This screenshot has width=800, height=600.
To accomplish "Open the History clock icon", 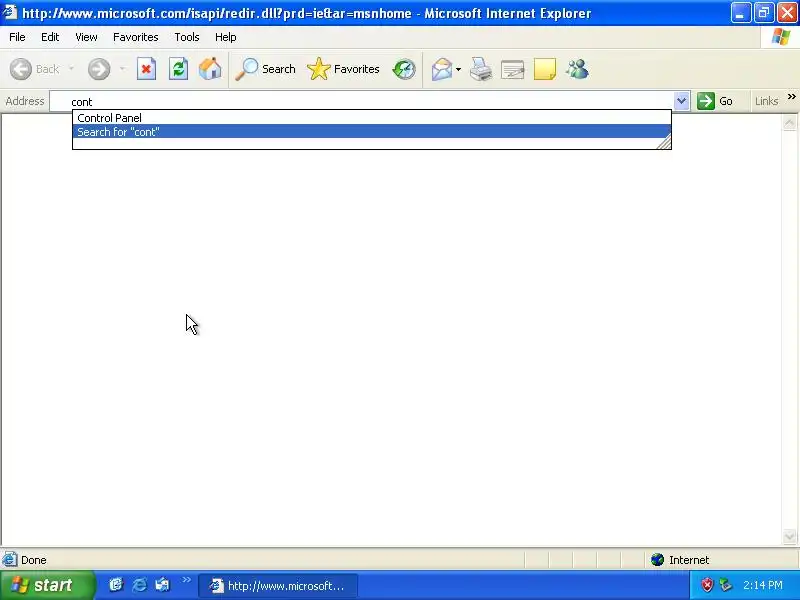I will [x=404, y=69].
